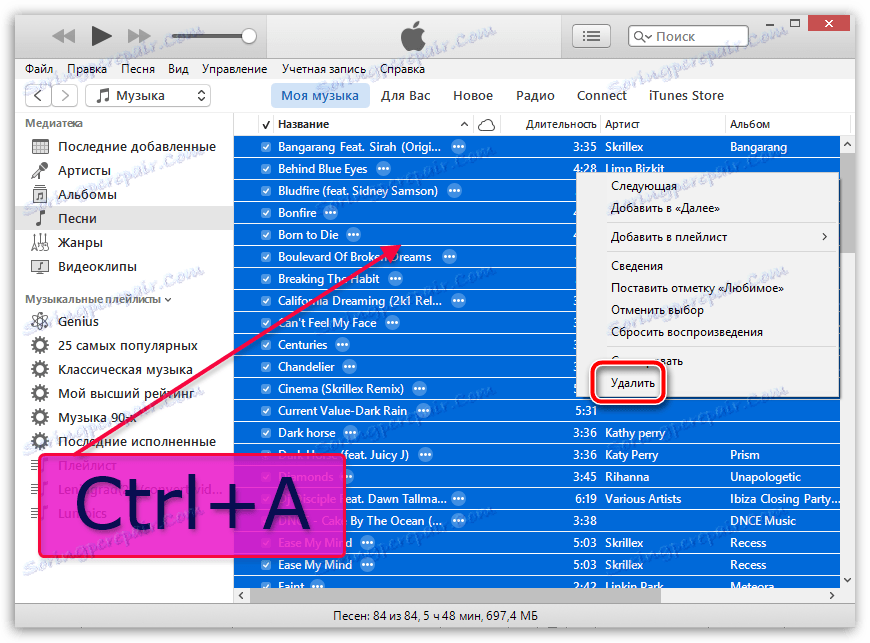
Task: Uncheck the Bonfire song checkbox
Action: click(x=266, y=212)
